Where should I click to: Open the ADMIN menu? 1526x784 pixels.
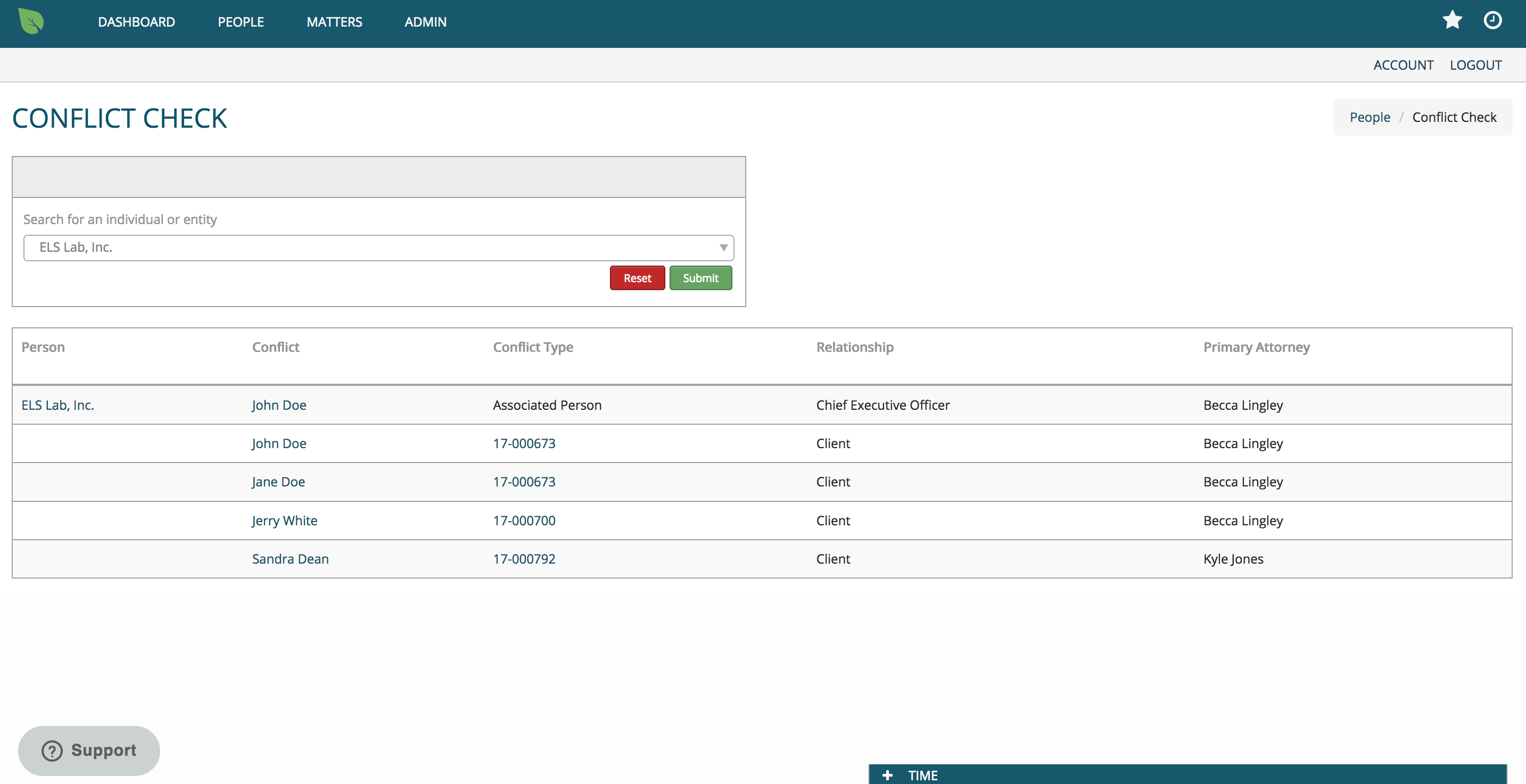[x=425, y=22]
